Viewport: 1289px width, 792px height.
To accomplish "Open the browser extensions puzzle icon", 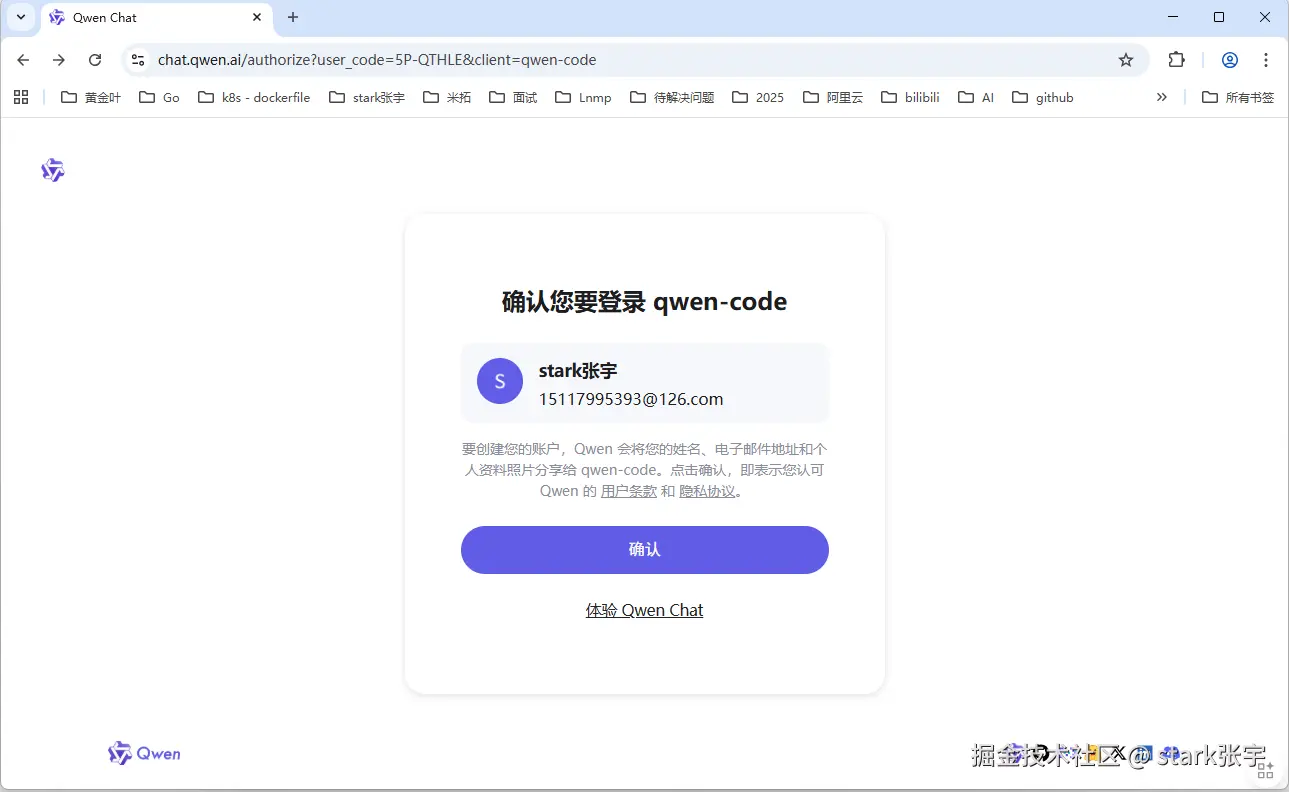I will click(x=1176, y=60).
